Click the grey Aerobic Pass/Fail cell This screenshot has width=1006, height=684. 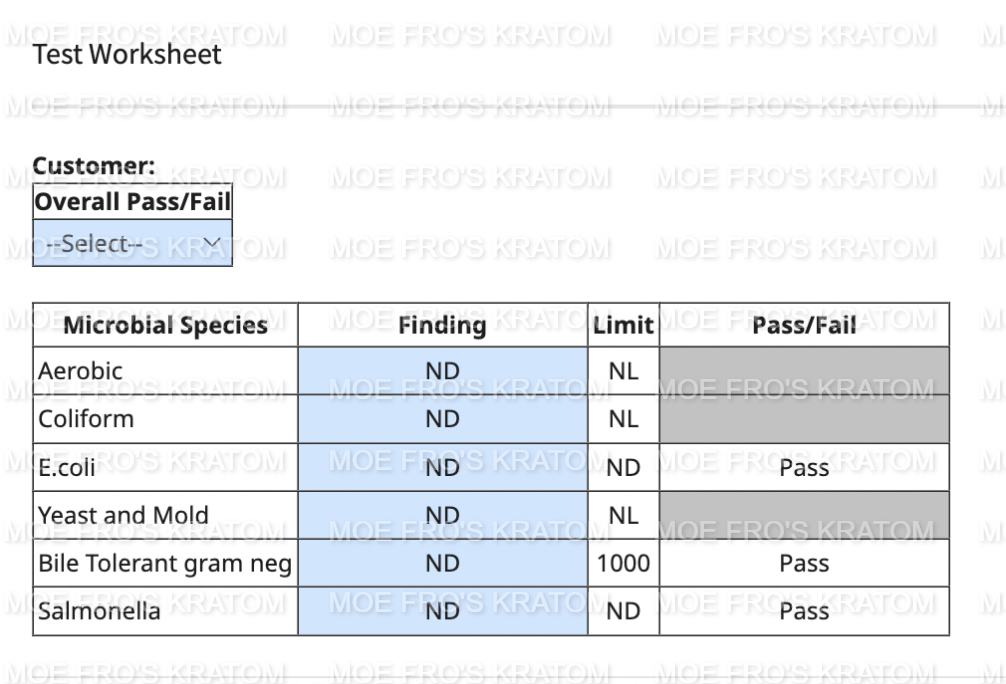[x=804, y=371]
